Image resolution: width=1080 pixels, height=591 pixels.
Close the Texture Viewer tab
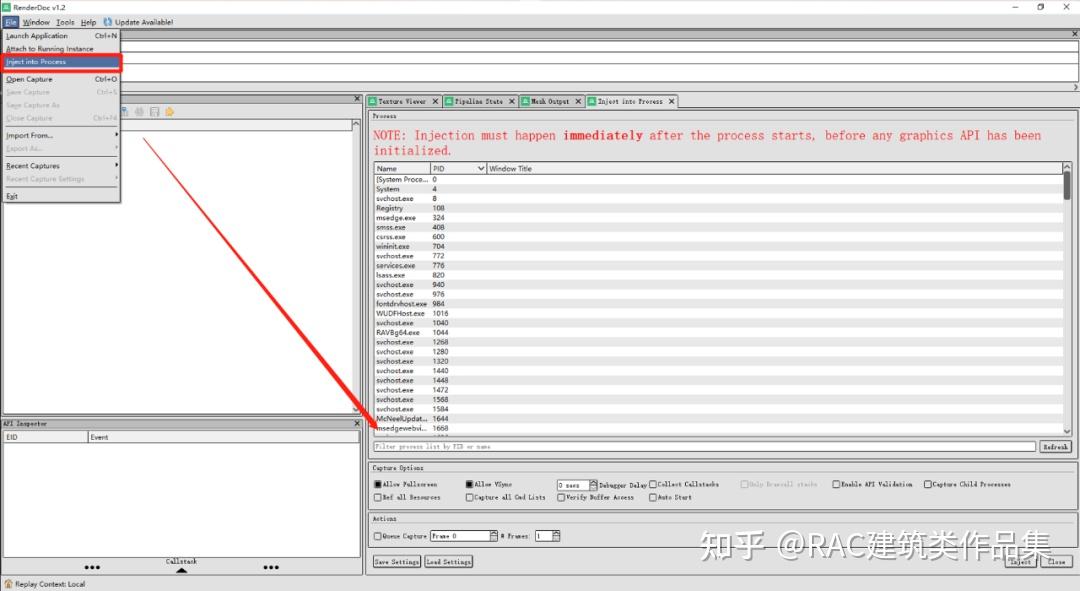pos(435,101)
